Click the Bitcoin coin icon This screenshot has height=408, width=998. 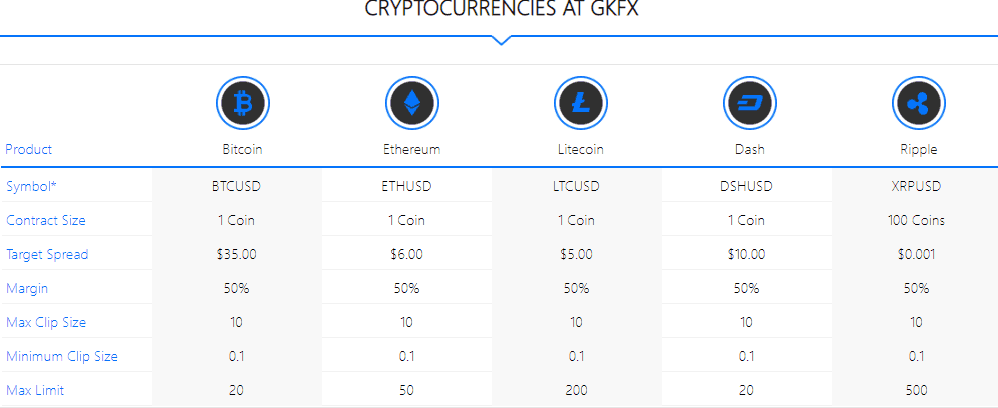242,102
